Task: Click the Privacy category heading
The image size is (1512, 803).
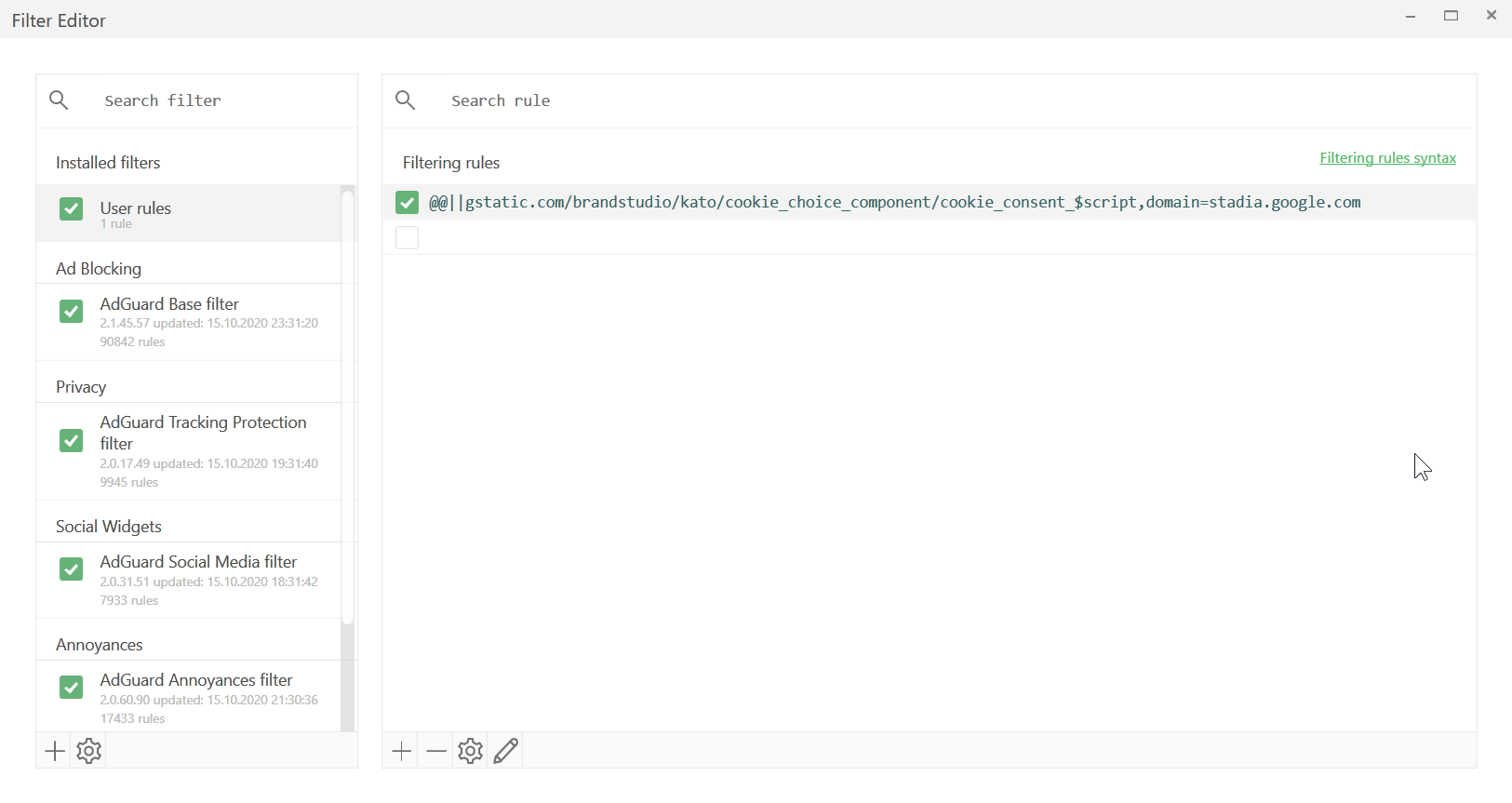Action: [x=81, y=387]
